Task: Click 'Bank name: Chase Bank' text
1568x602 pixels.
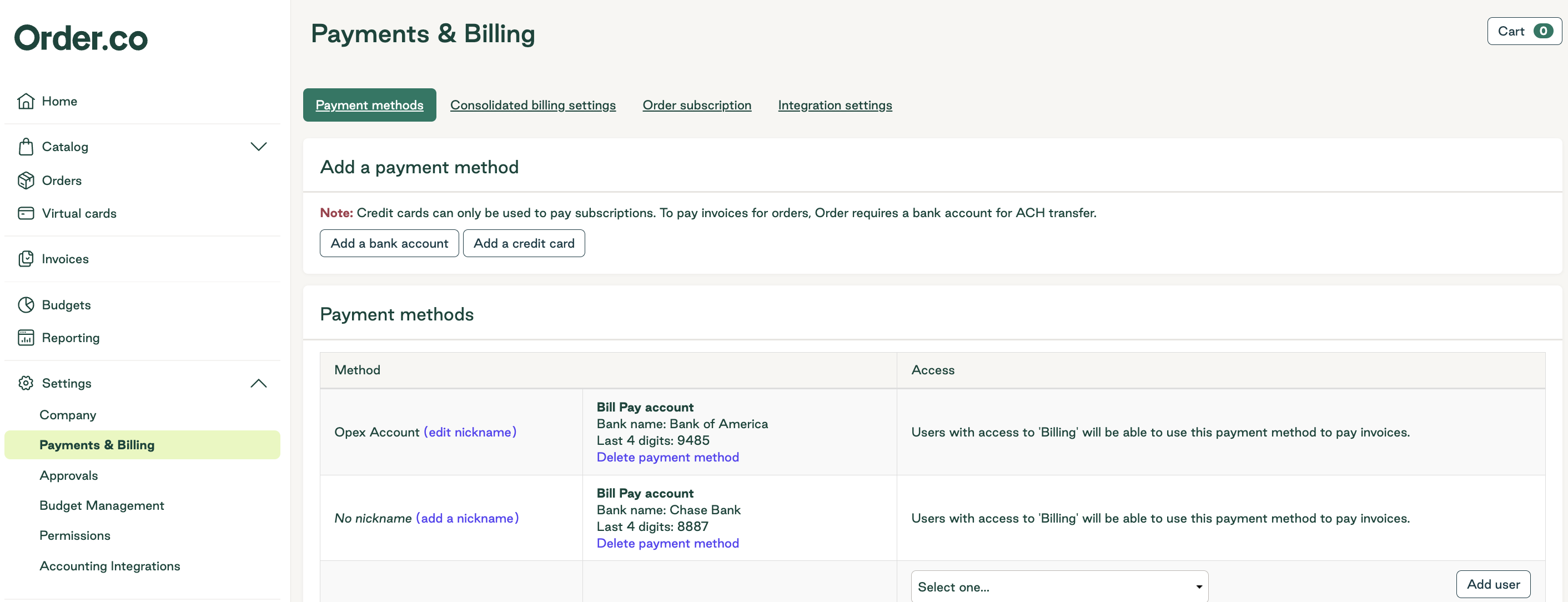Action: tap(669, 509)
